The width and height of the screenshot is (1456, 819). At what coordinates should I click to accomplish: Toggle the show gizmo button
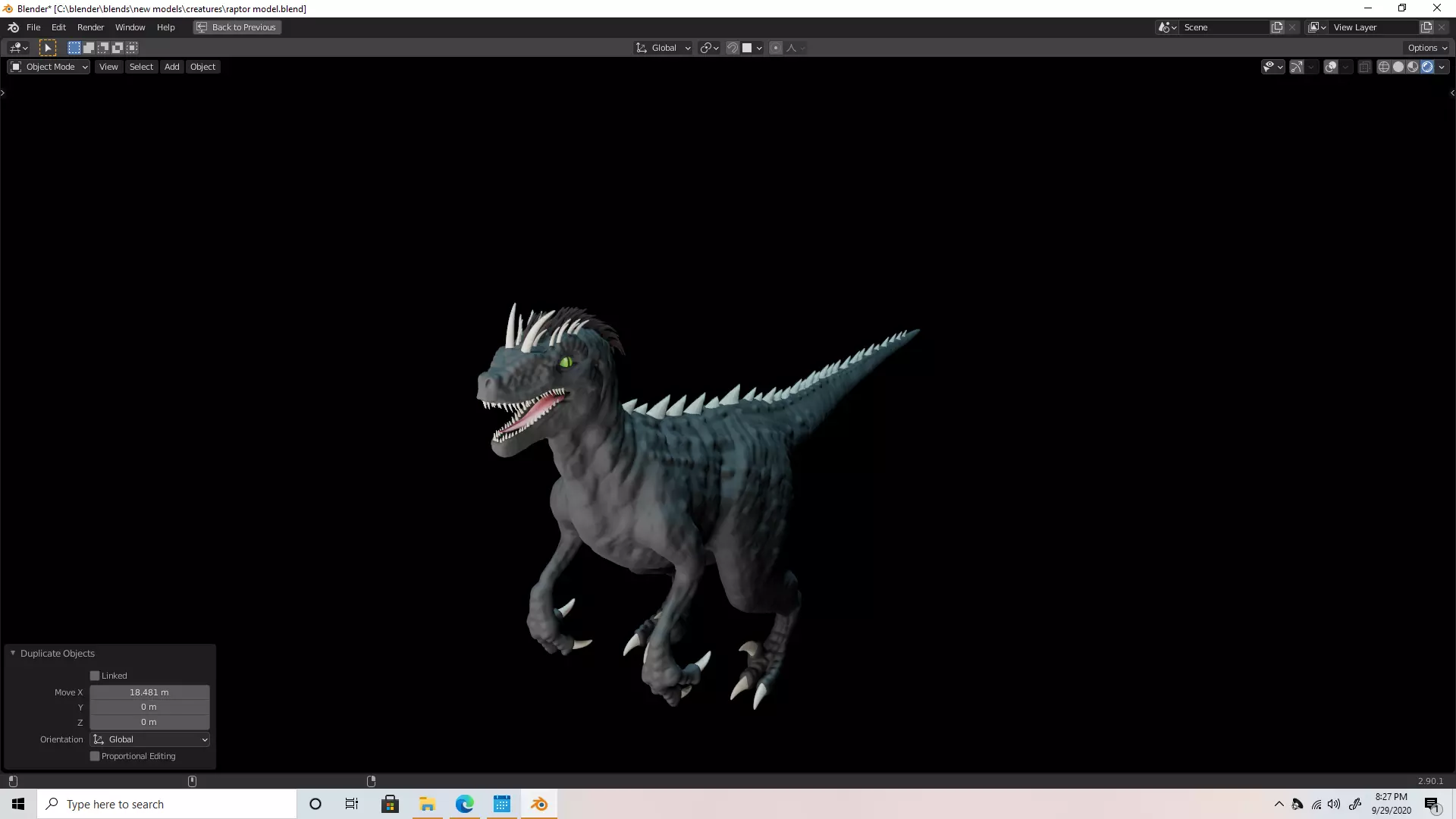(x=1297, y=67)
